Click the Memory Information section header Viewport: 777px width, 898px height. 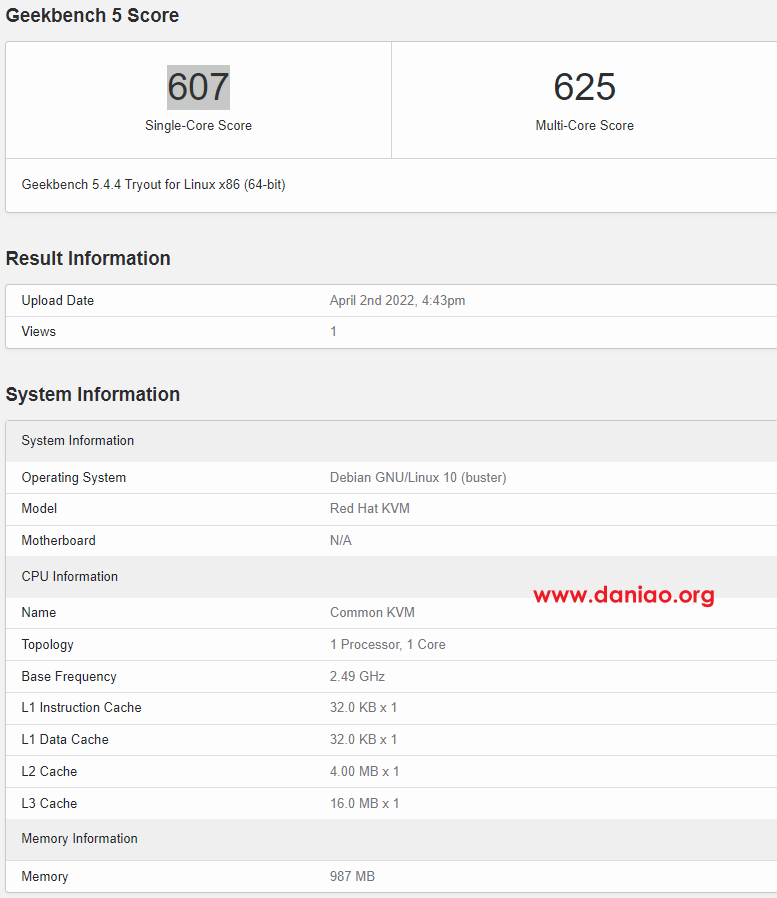[392, 840]
